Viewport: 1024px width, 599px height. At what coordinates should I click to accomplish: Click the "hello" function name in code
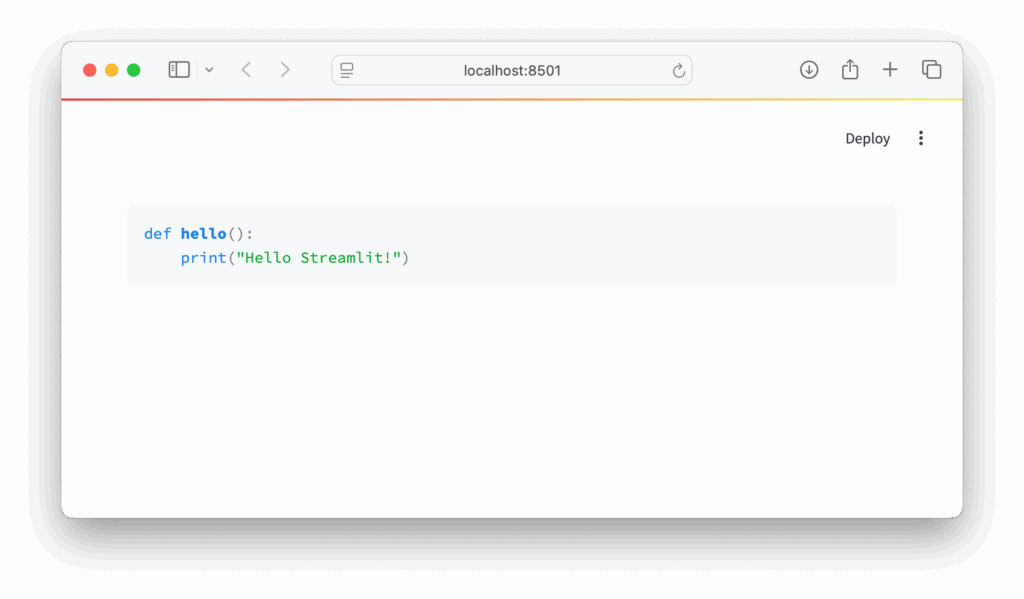(x=203, y=234)
